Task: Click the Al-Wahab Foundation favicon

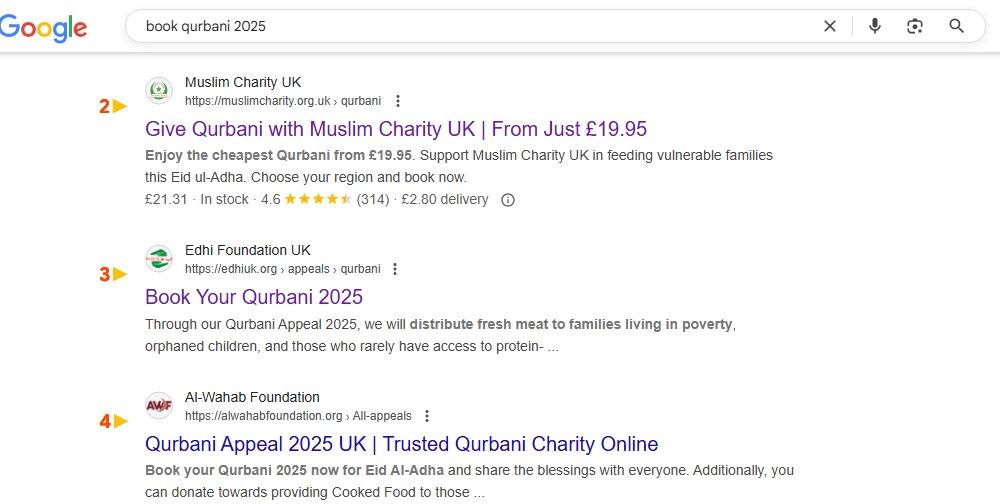Action: [158, 406]
